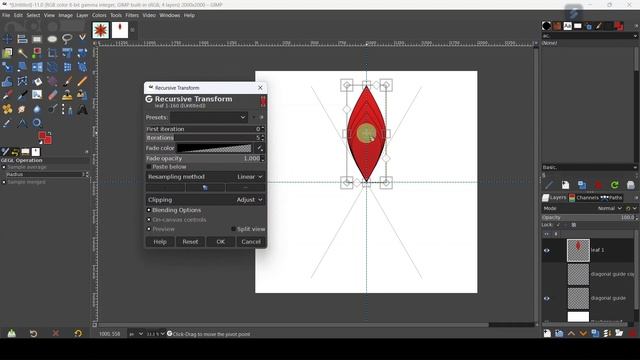Open the layer Mode dropdown

610,208
